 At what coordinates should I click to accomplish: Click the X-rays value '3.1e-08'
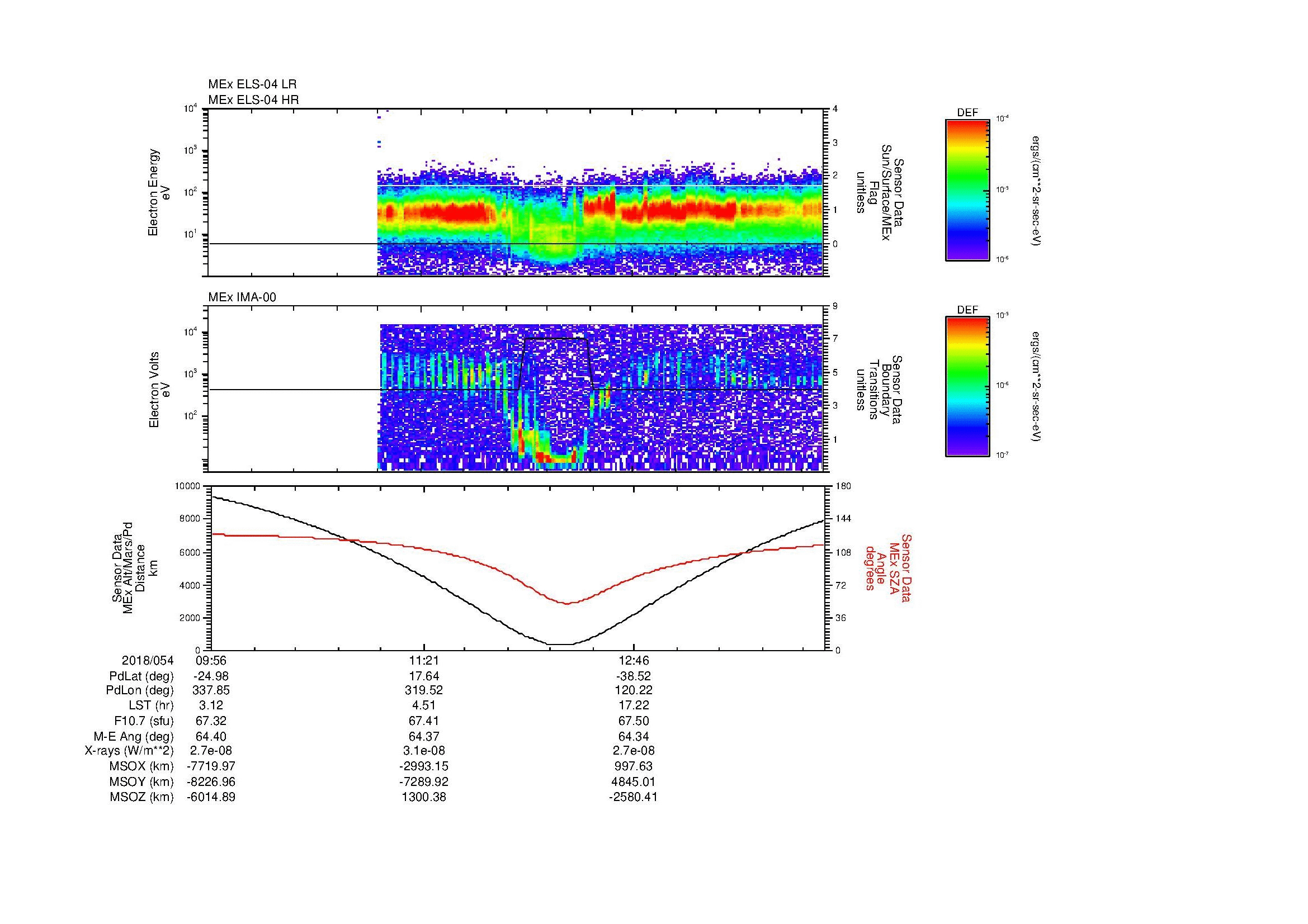(423, 751)
